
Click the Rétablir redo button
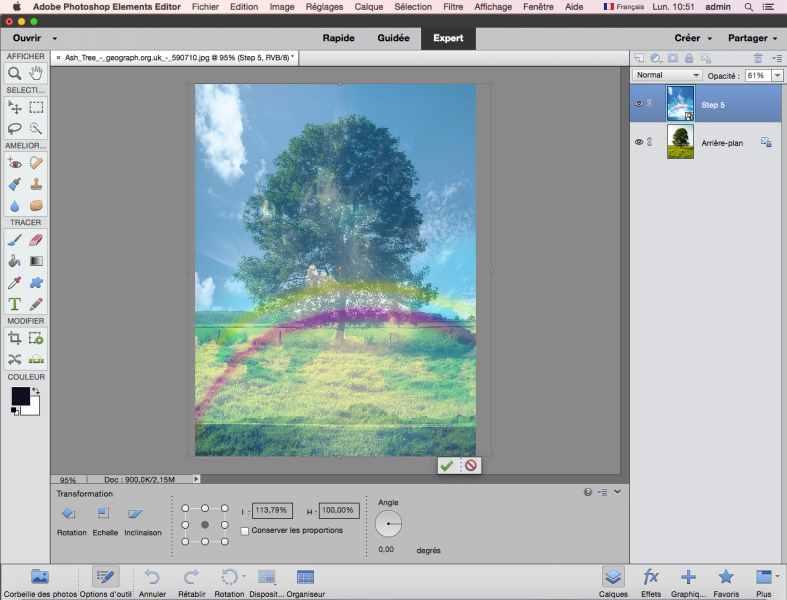(x=192, y=582)
